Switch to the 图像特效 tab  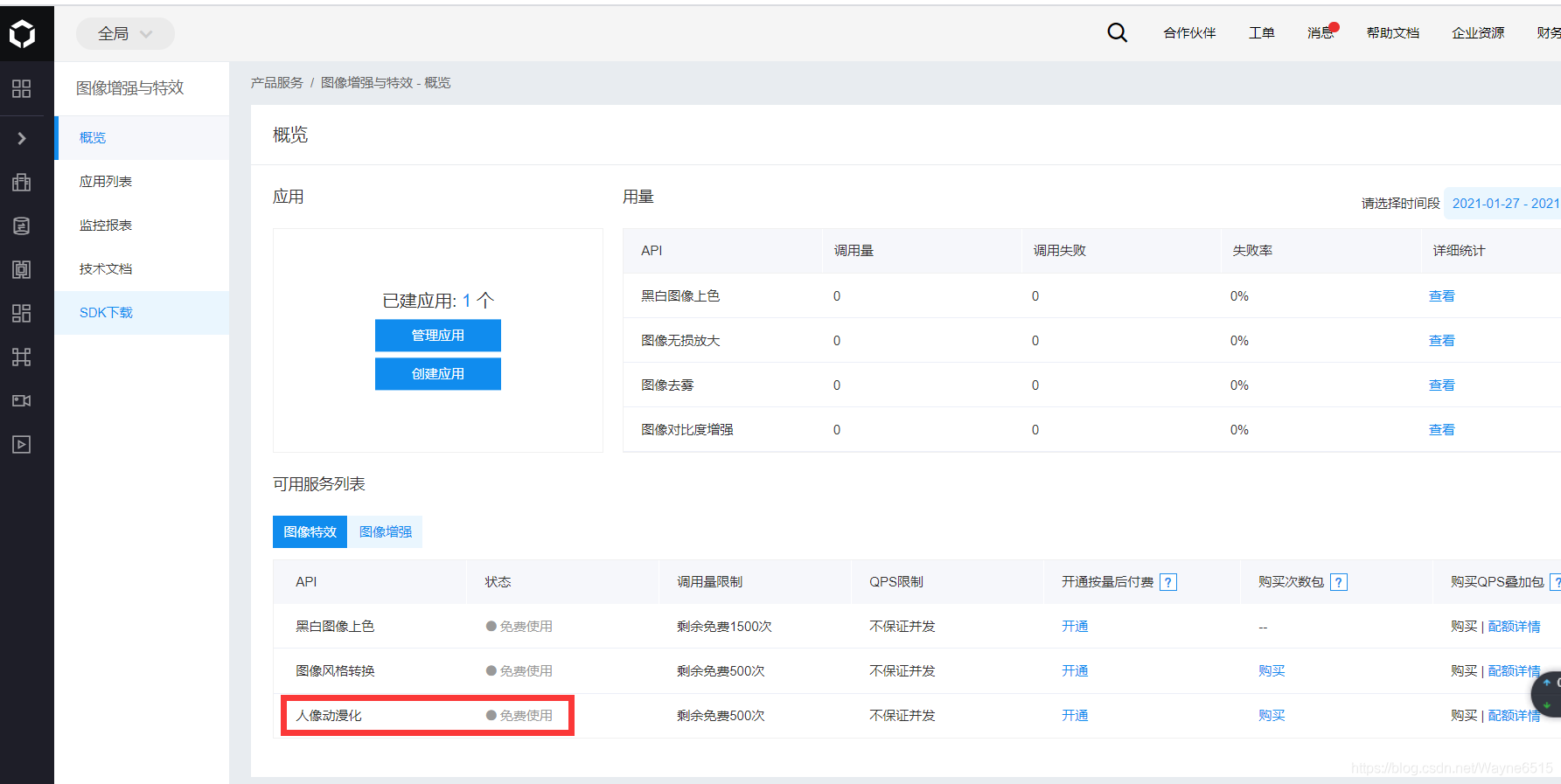coord(310,532)
